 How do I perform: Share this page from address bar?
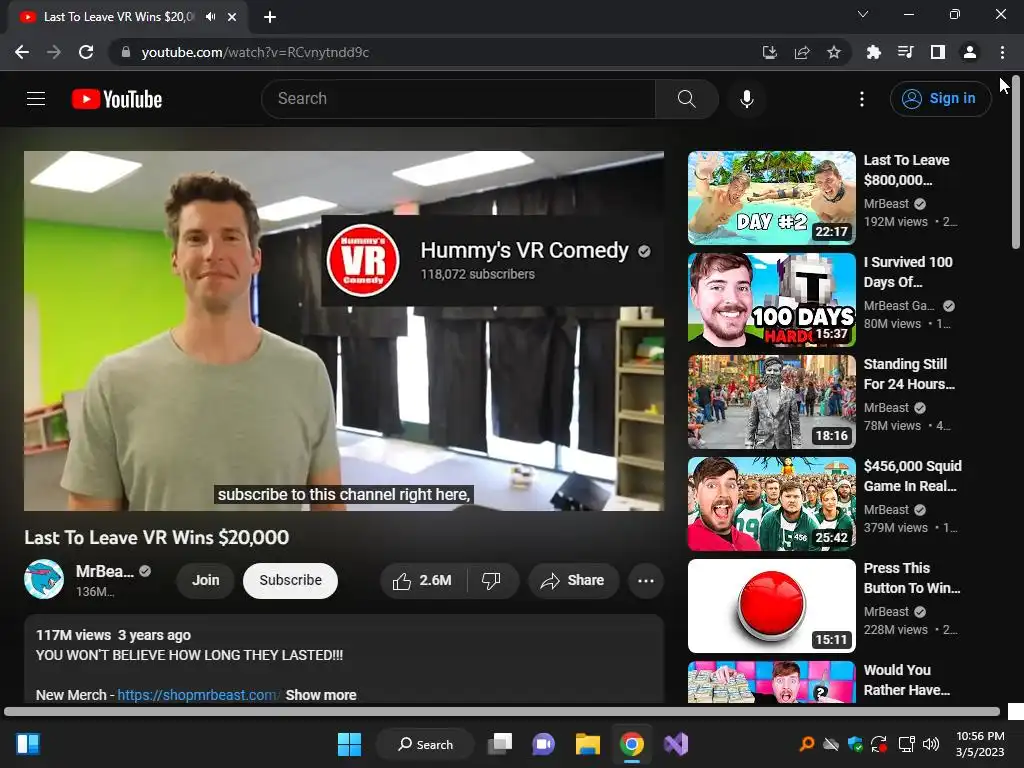(802, 52)
